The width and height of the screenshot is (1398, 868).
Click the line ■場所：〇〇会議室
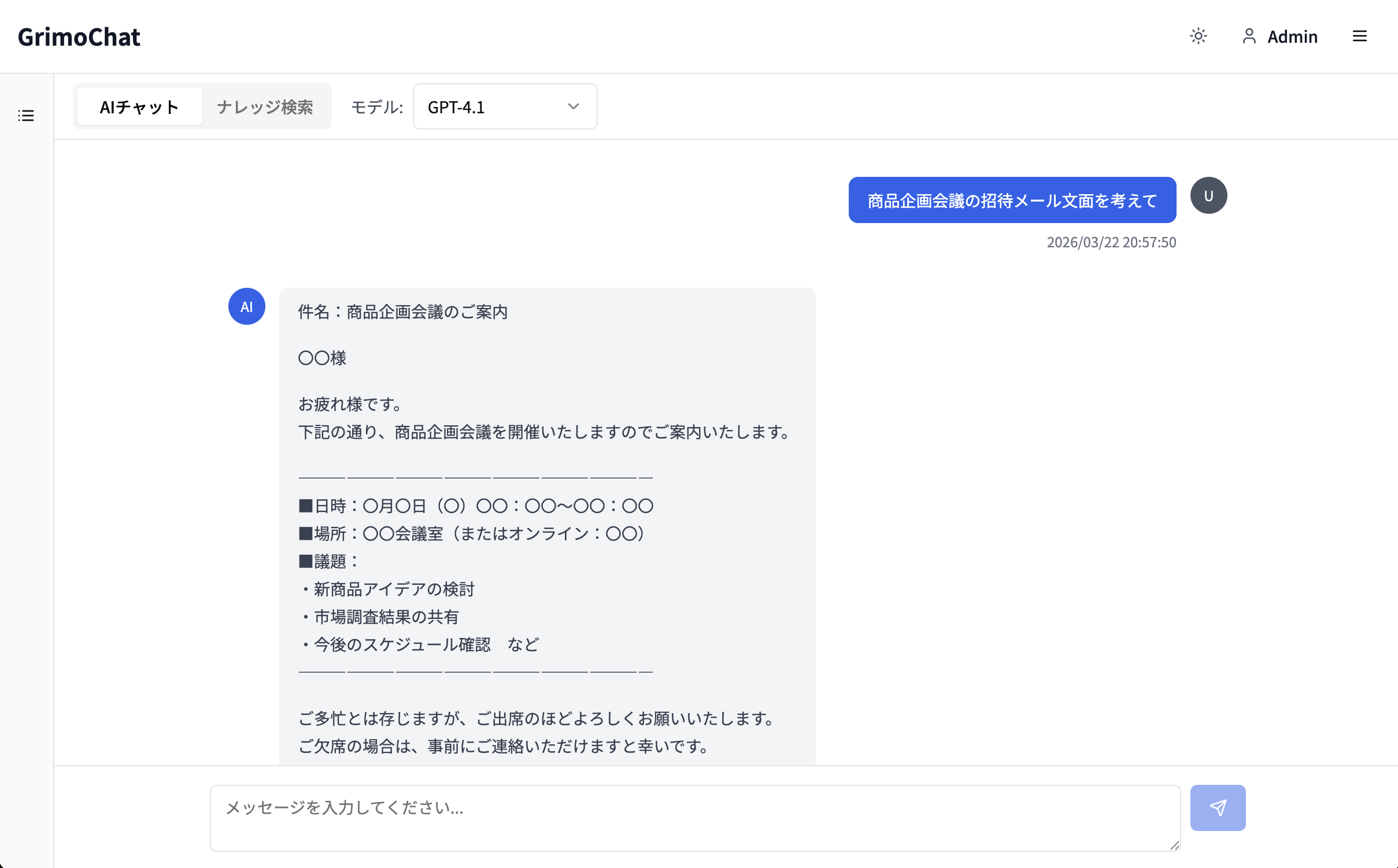point(471,533)
